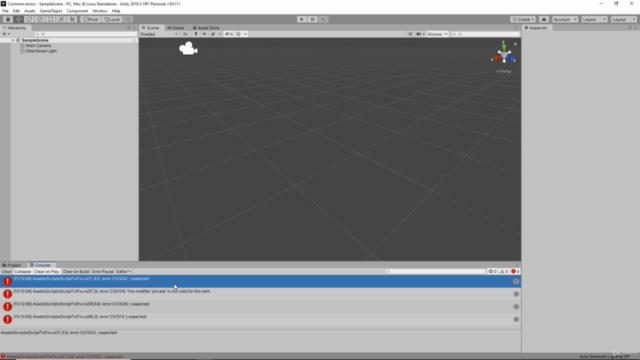The image size is (640, 360).
Task: Clear the console with the Clear button
Action: tap(7, 271)
